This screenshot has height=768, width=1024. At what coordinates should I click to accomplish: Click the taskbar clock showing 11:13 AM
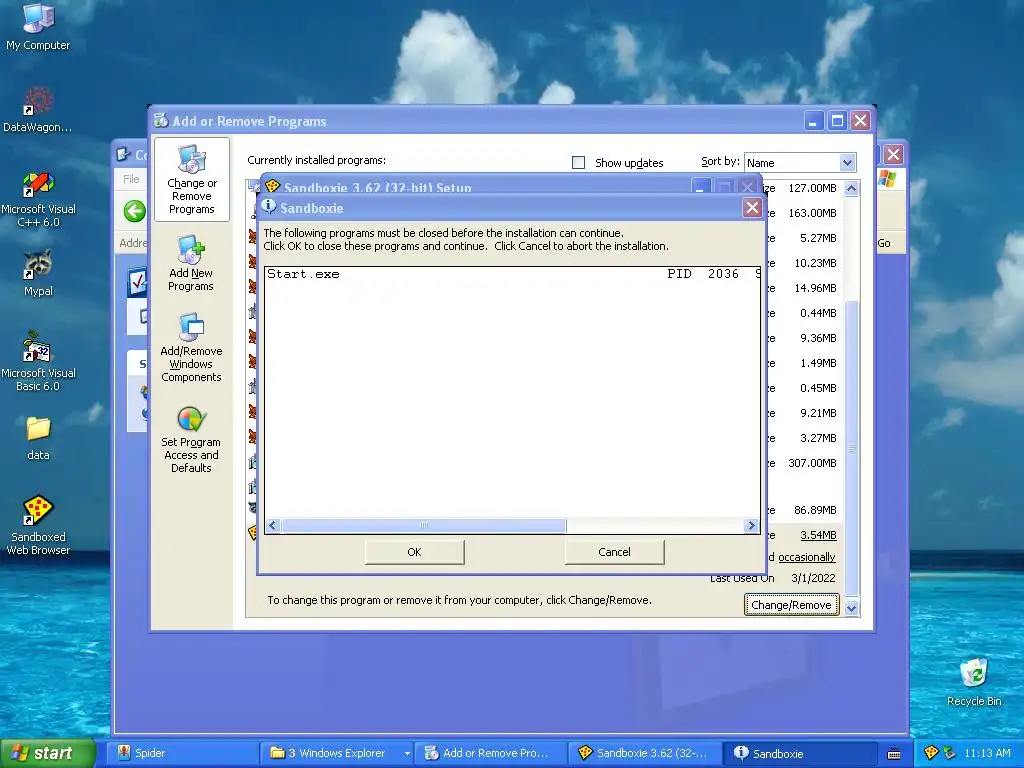[987, 753]
